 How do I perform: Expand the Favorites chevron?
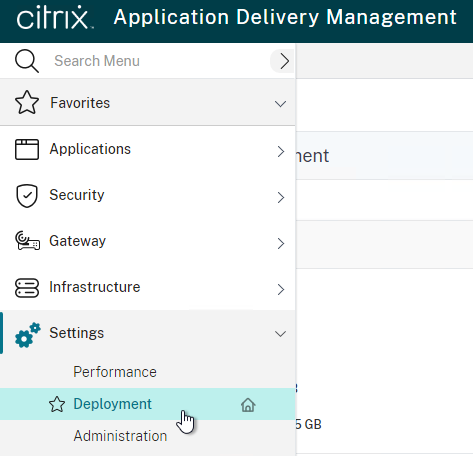coord(280,104)
